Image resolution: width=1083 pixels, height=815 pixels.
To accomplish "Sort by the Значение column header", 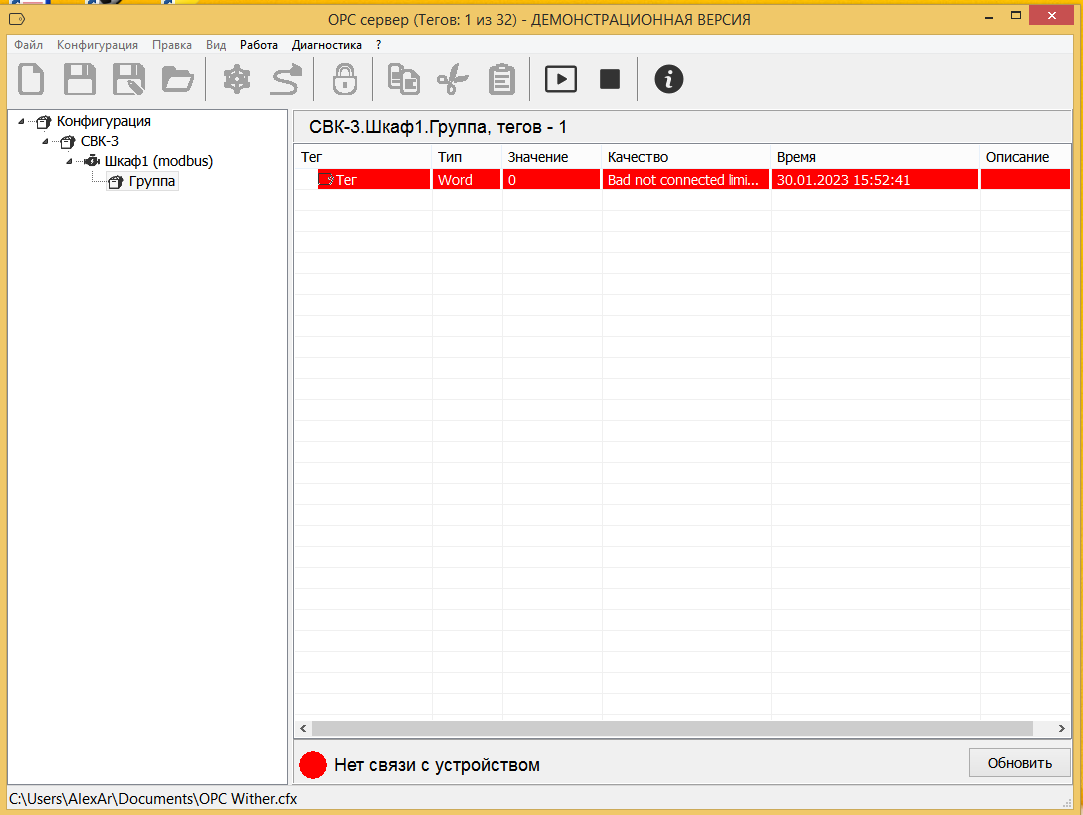I will [552, 157].
